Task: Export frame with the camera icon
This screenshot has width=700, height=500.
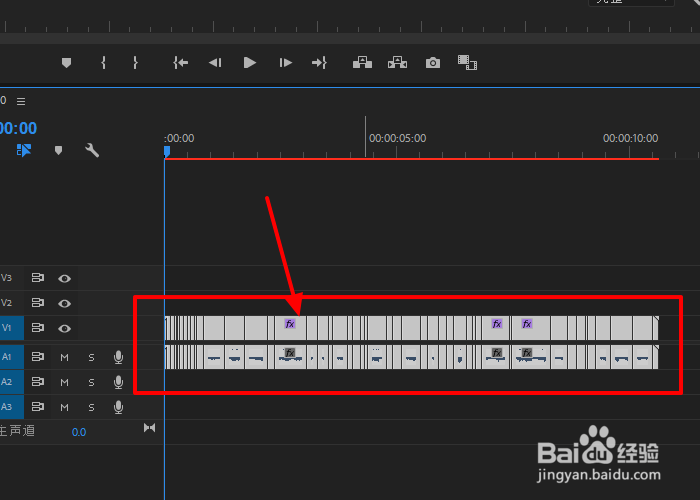Action: (x=433, y=62)
